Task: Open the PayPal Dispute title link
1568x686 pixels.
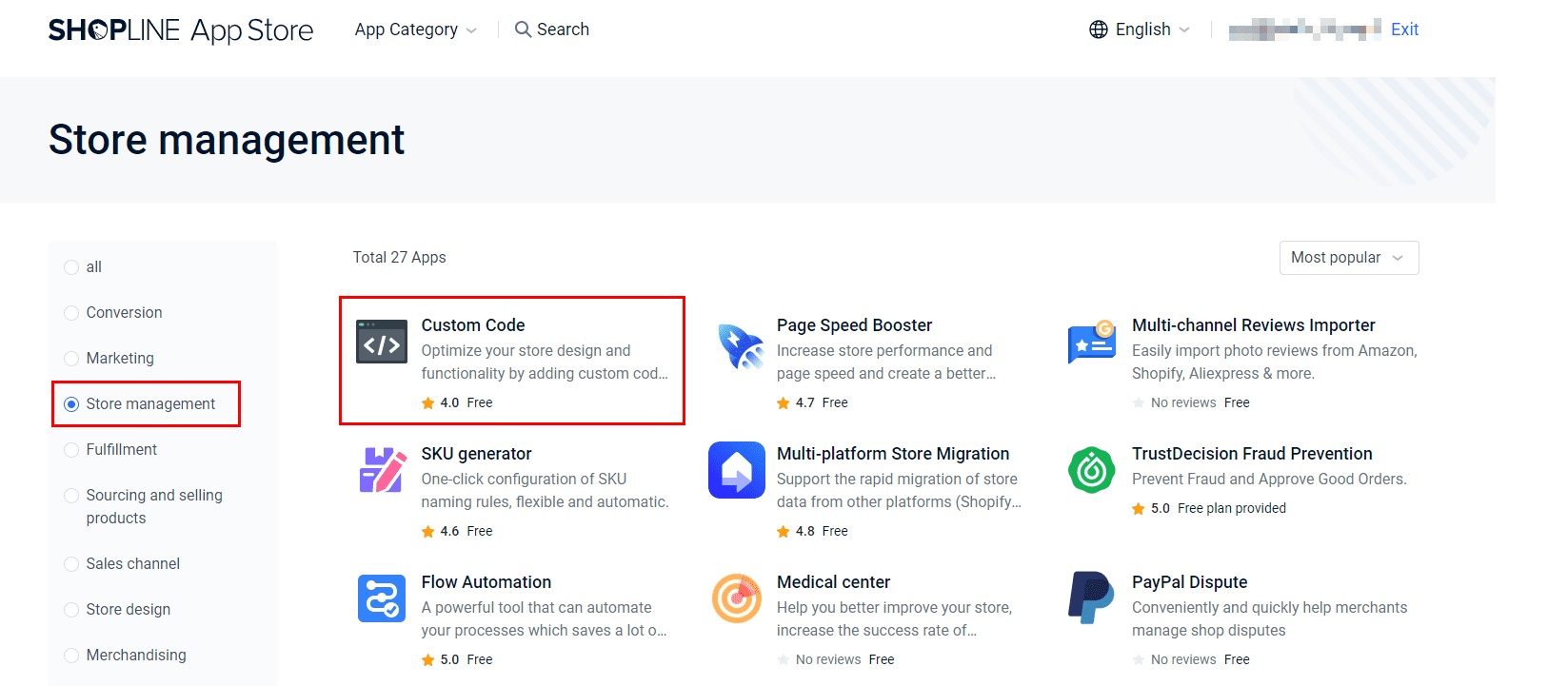Action: [x=1189, y=582]
